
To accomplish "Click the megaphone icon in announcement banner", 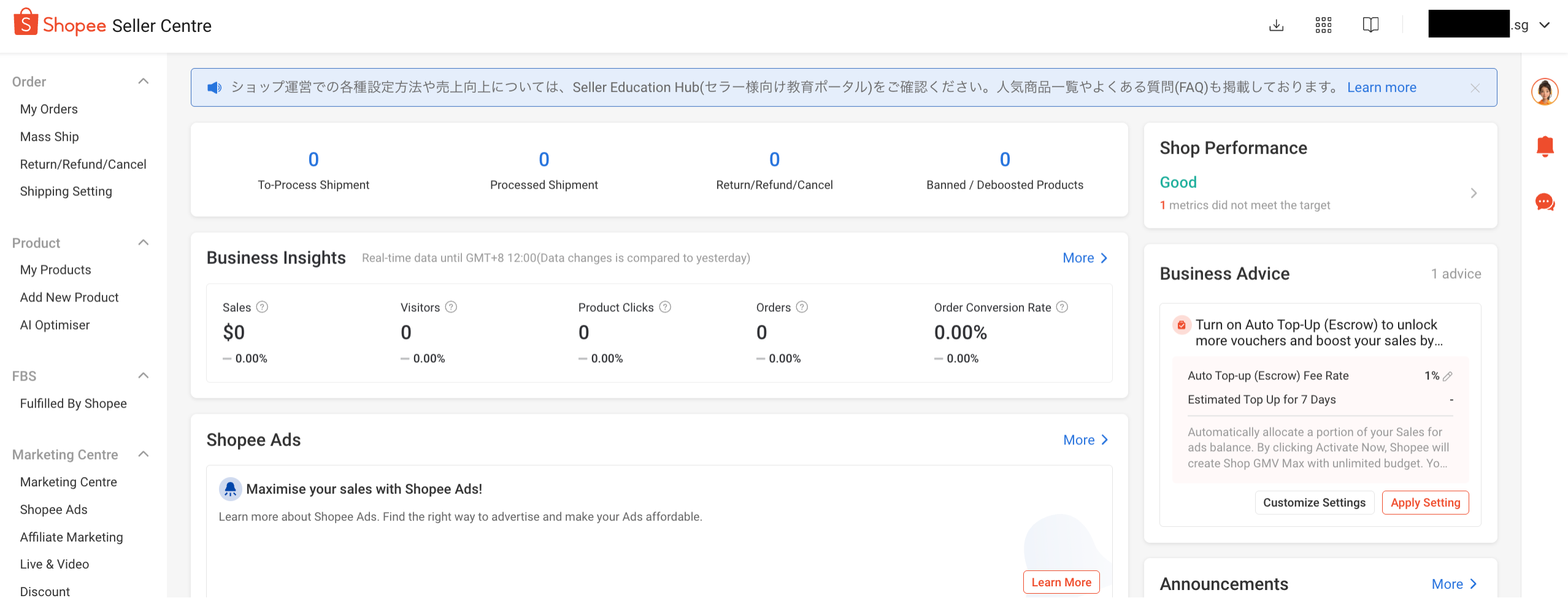I will point(214,88).
